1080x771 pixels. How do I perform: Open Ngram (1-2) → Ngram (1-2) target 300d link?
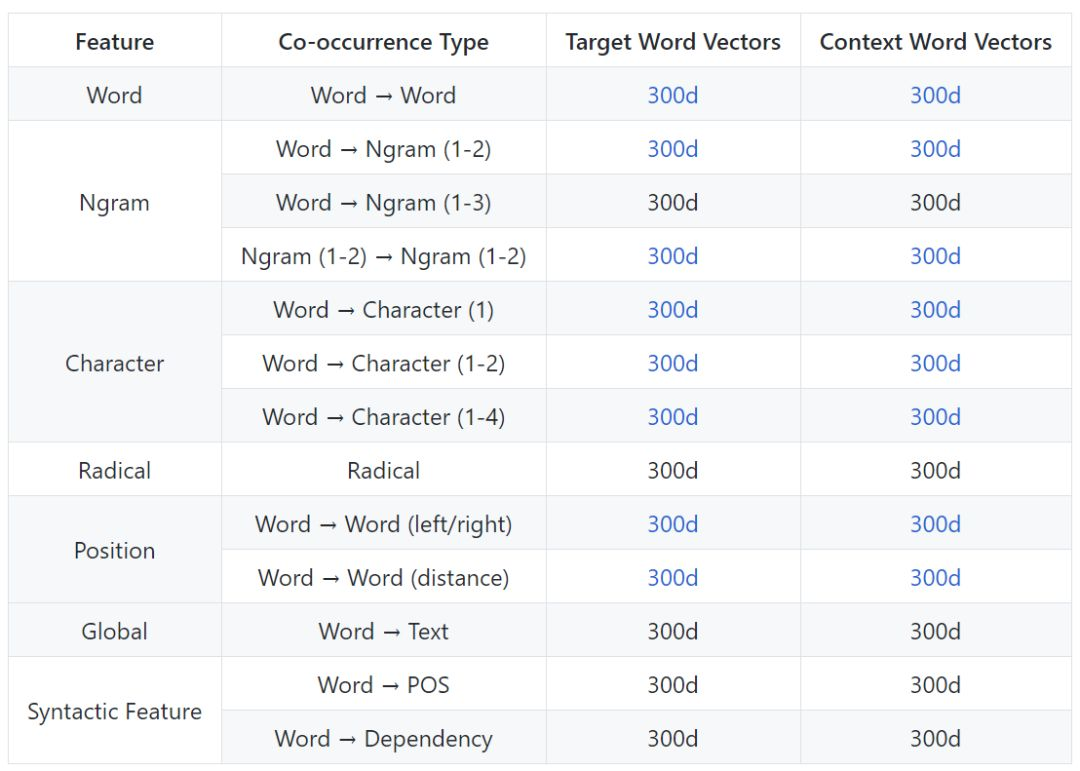point(672,256)
